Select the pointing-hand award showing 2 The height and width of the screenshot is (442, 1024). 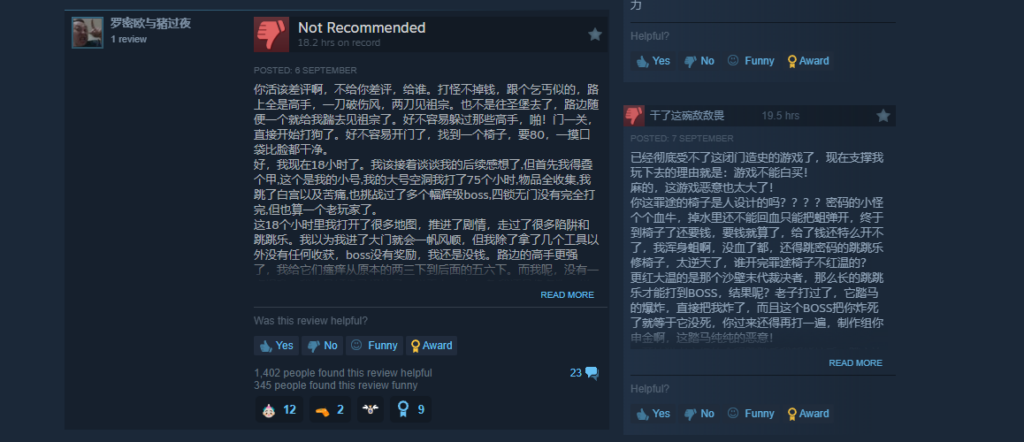(x=330, y=410)
